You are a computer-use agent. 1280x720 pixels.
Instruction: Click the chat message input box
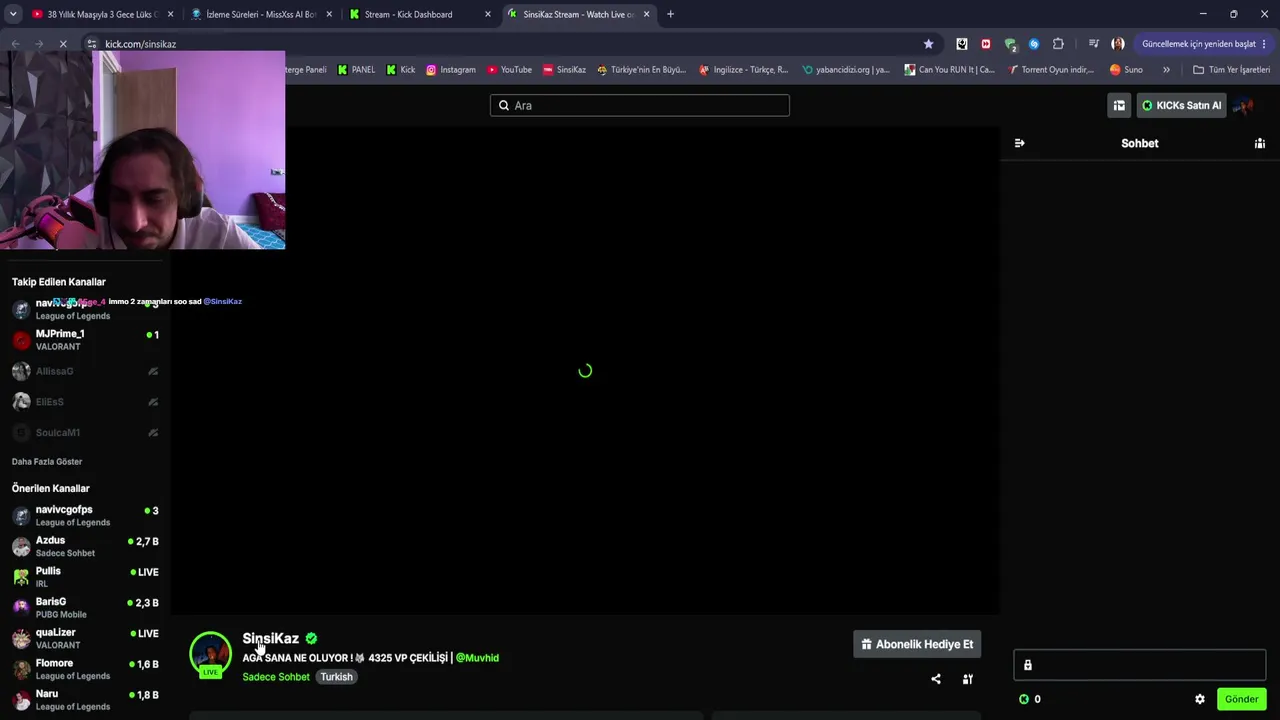pos(1140,665)
